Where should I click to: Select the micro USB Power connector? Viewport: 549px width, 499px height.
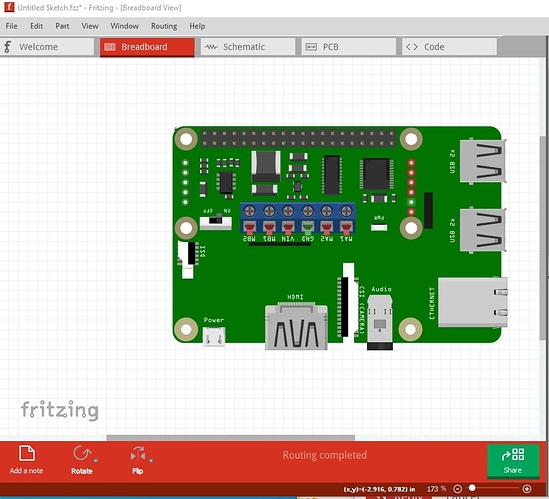coord(214,337)
